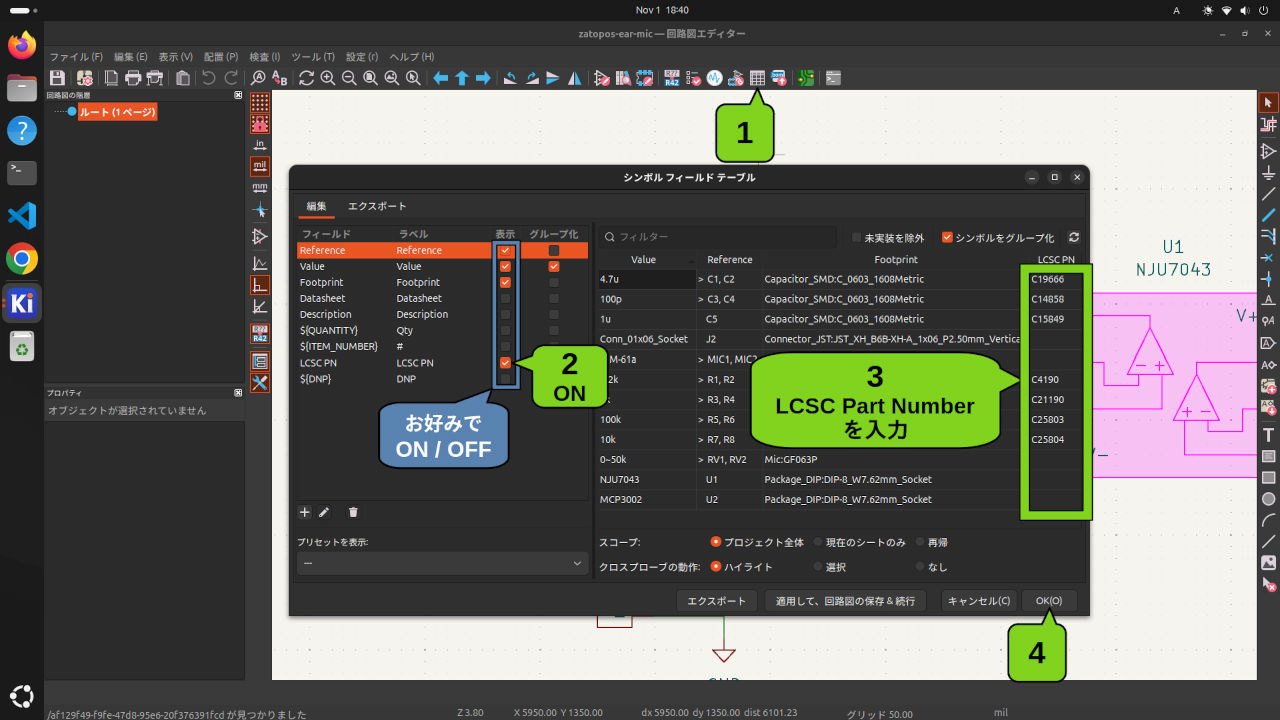This screenshot has width=1280, height=720.
Task: Select the ルート (1 ページ) hierarchy item
Action: point(117,112)
